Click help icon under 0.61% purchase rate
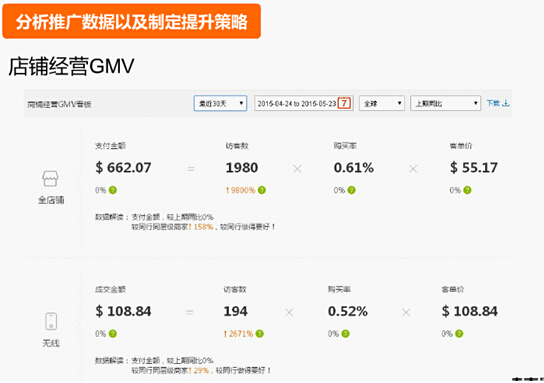 351,190
